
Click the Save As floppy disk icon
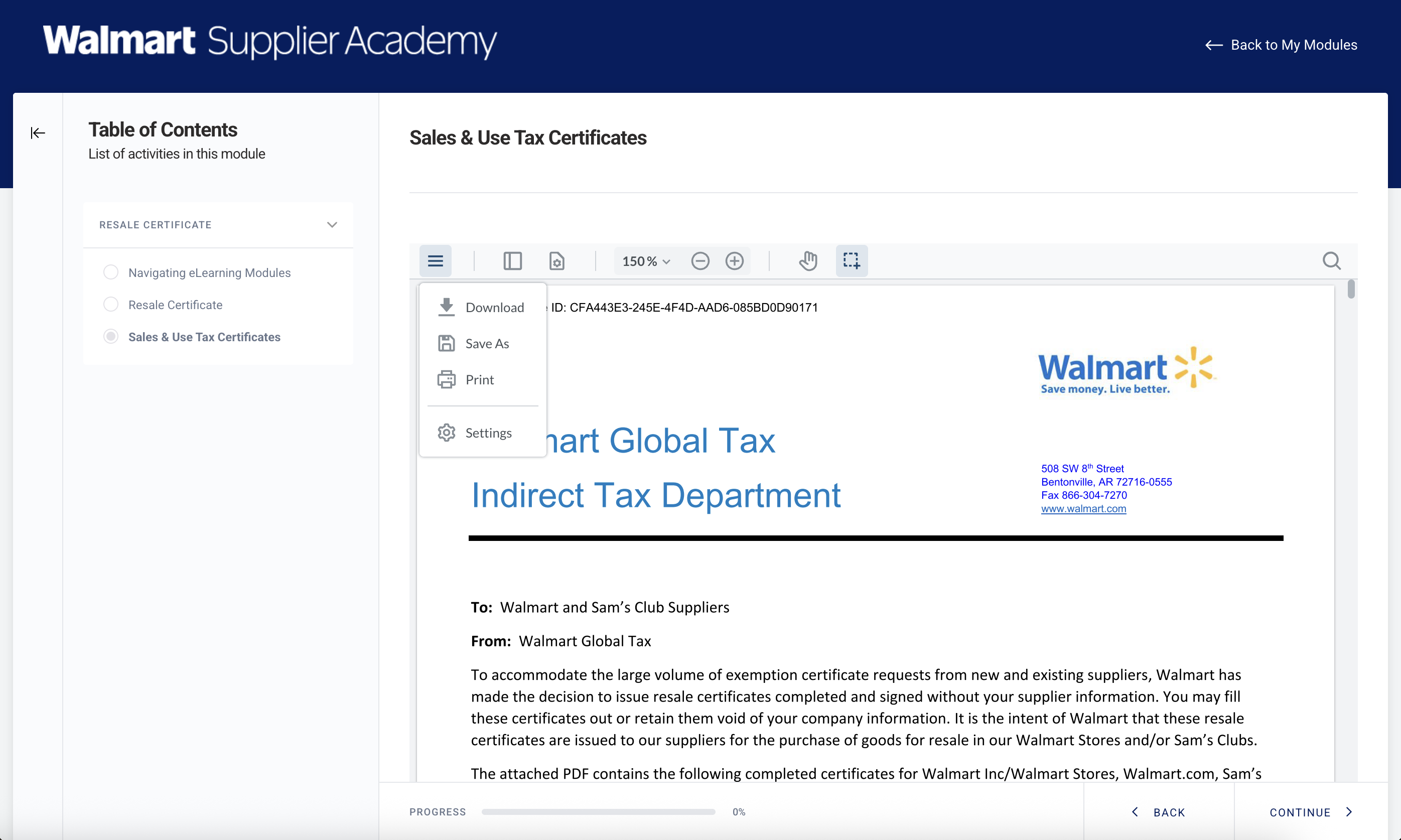click(x=446, y=343)
